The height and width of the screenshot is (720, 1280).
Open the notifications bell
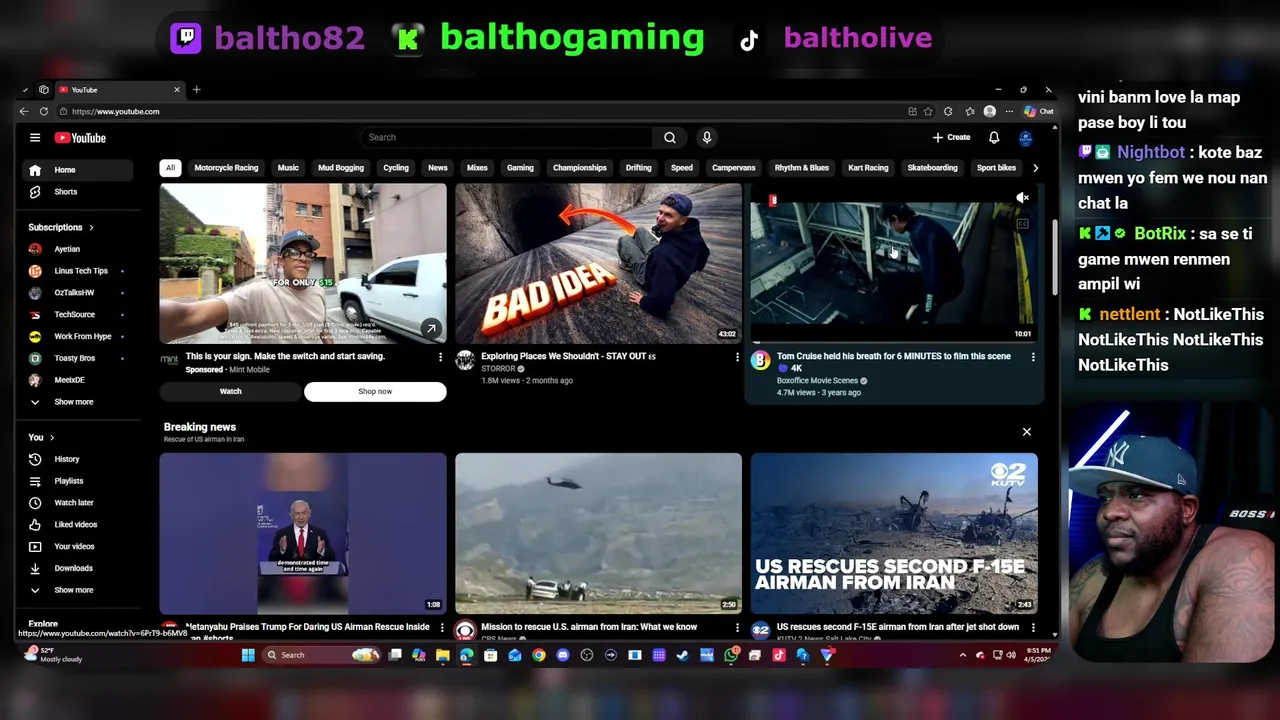994,138
